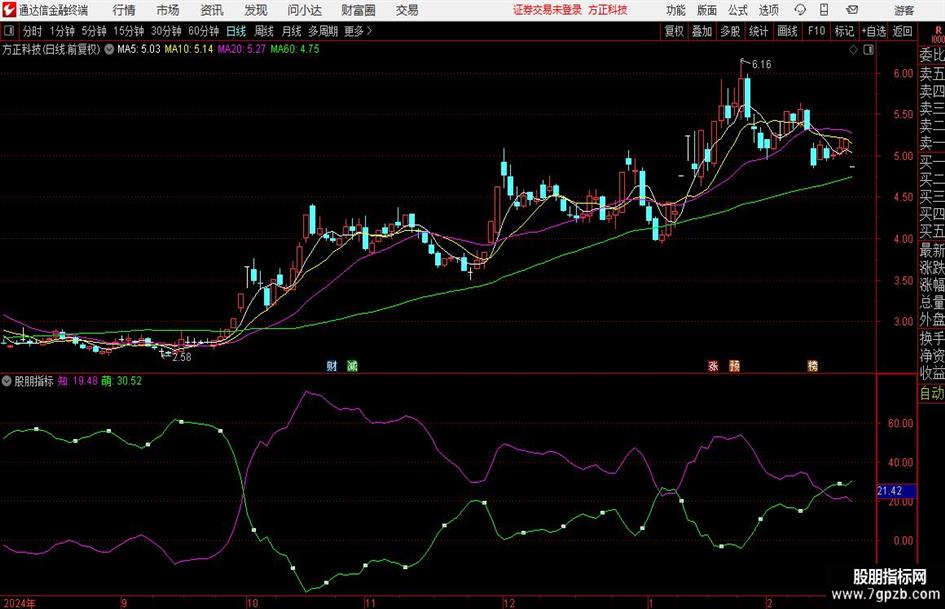The image size is (945, 609).
Task: Click the MA60: 4.75 indicator label
Action: click(x=295, y=49)
